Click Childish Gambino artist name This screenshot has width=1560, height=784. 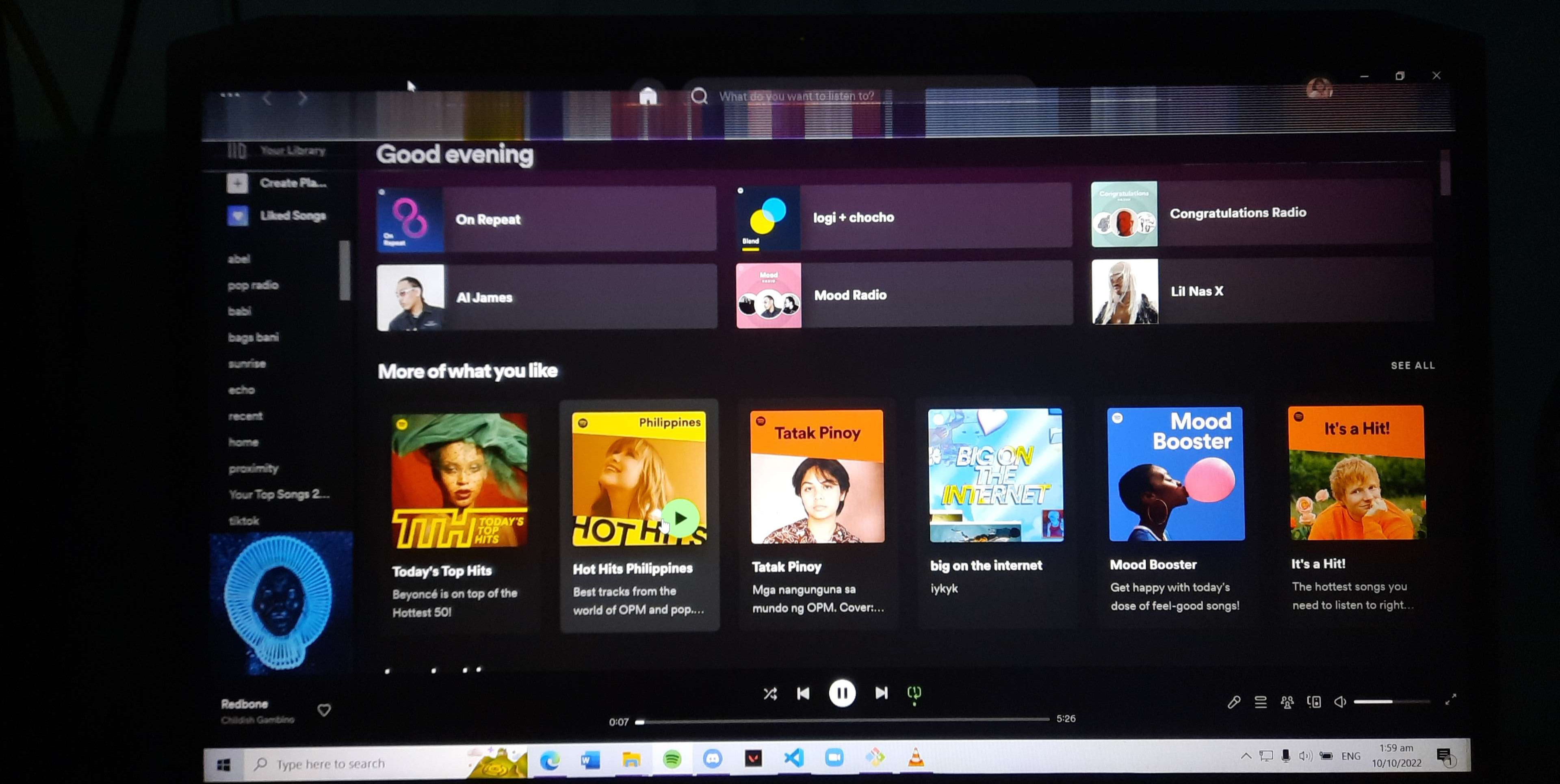tap(258, 720)
